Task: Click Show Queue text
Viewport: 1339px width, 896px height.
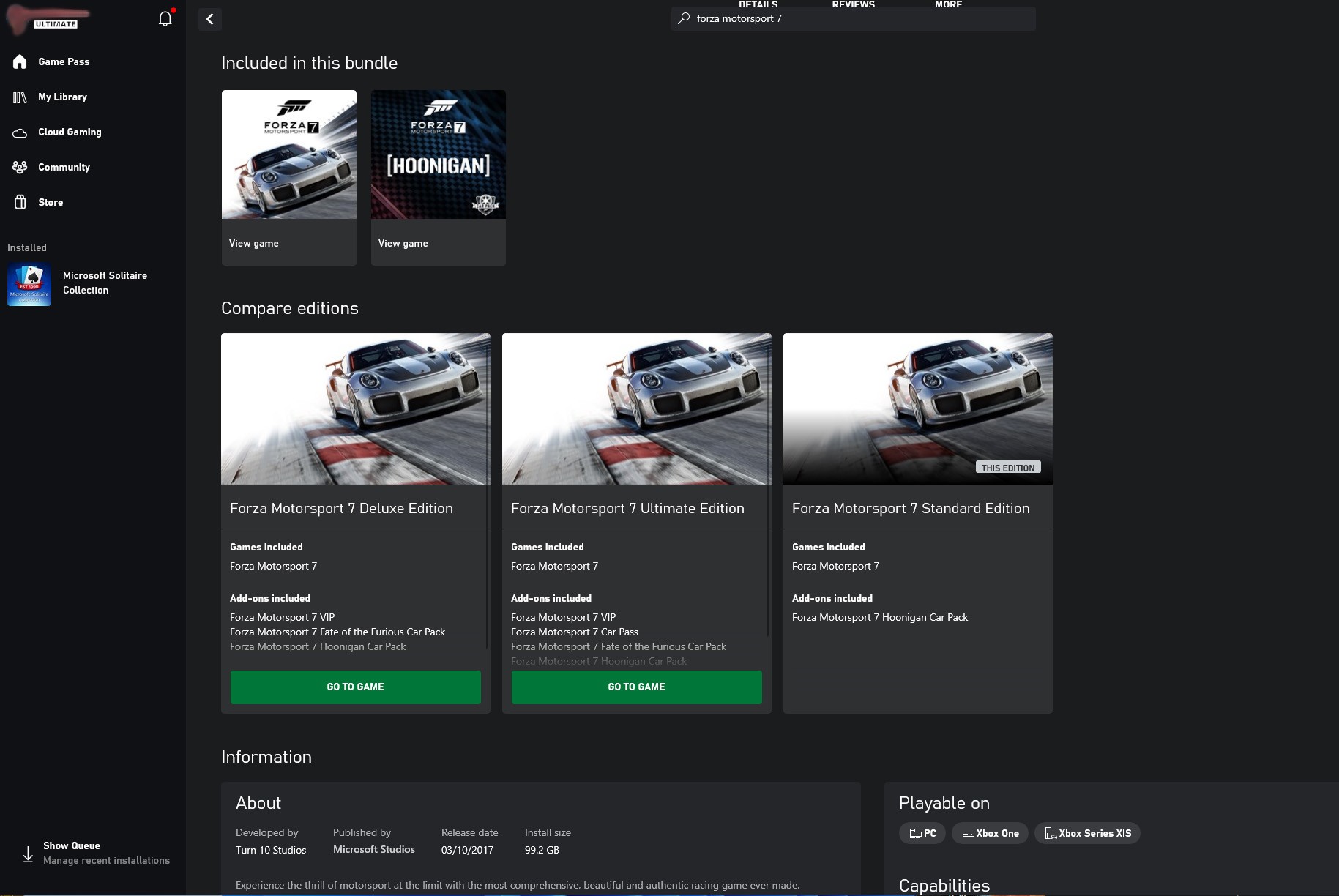Action: 72,845
